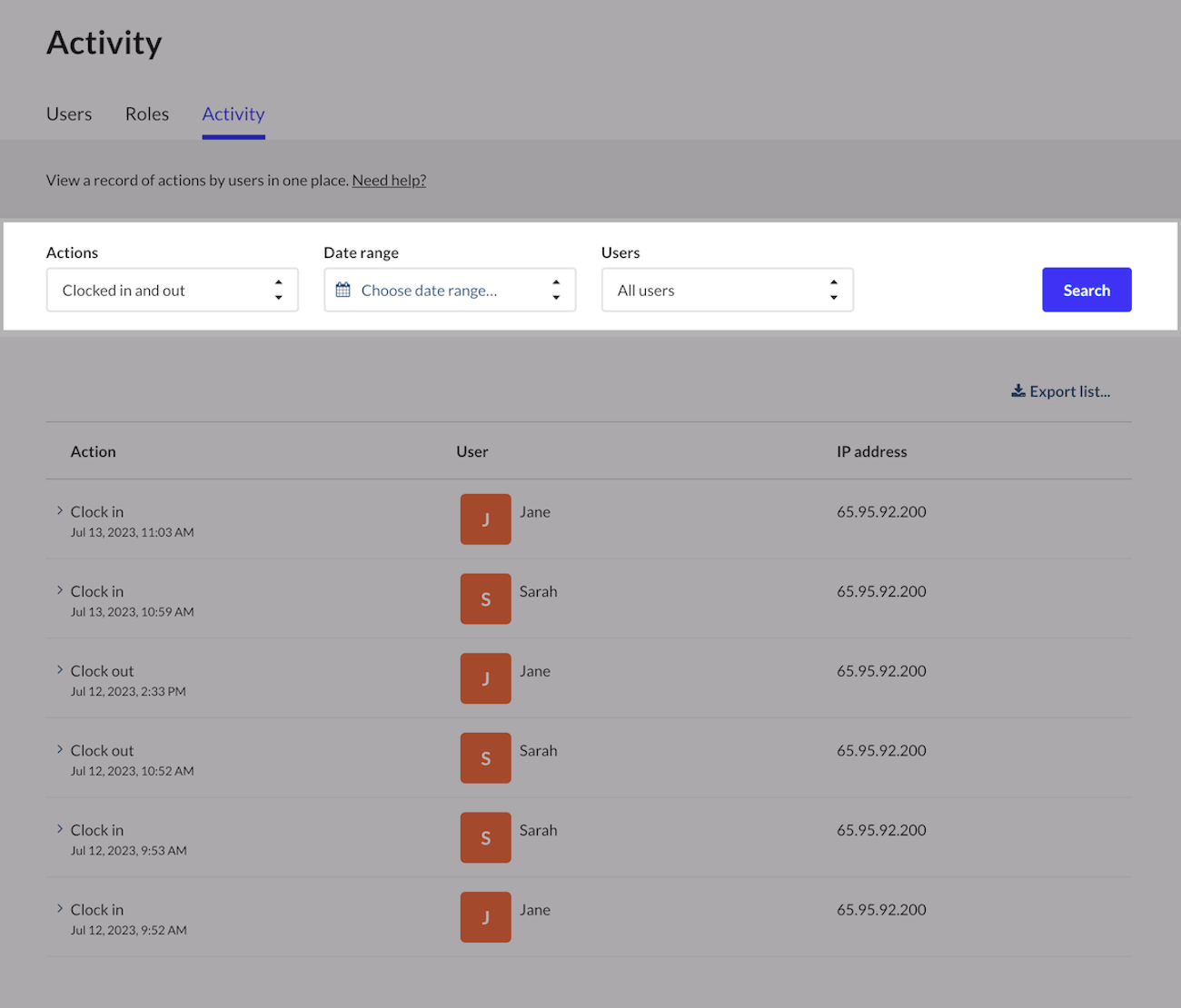Expand the Jul 12 10:52 AM Clock out entry
The height and width of the screenshot is (1008, 1181).
[60, 750]
